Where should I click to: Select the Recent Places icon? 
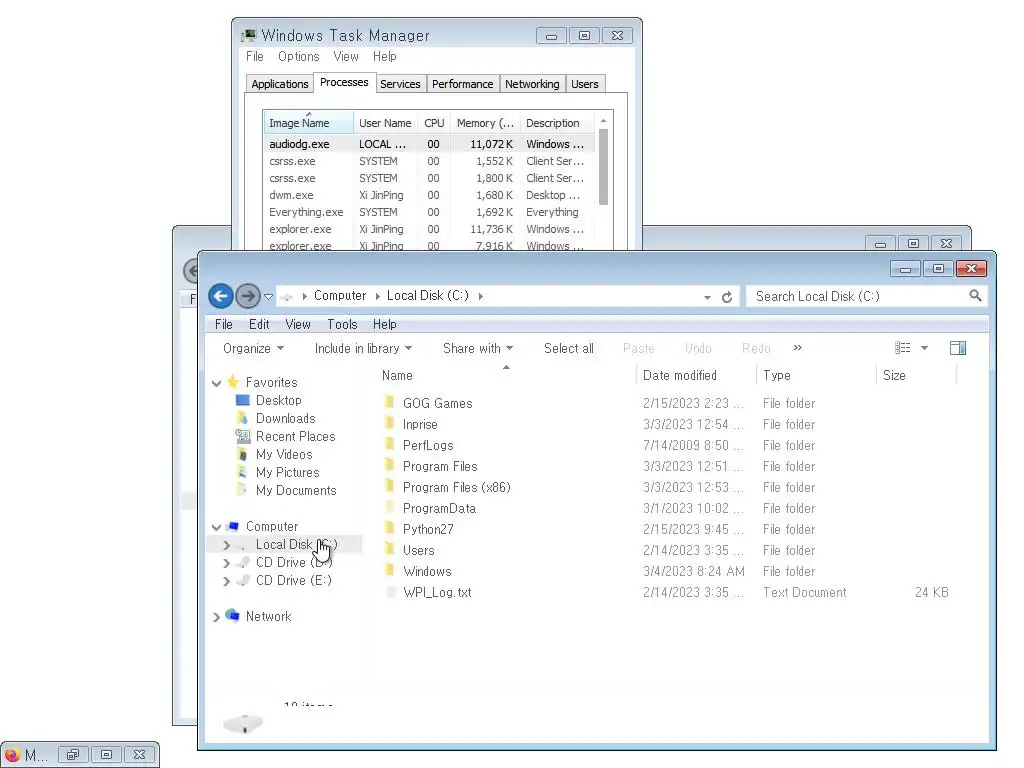click(x=242, y=436)
